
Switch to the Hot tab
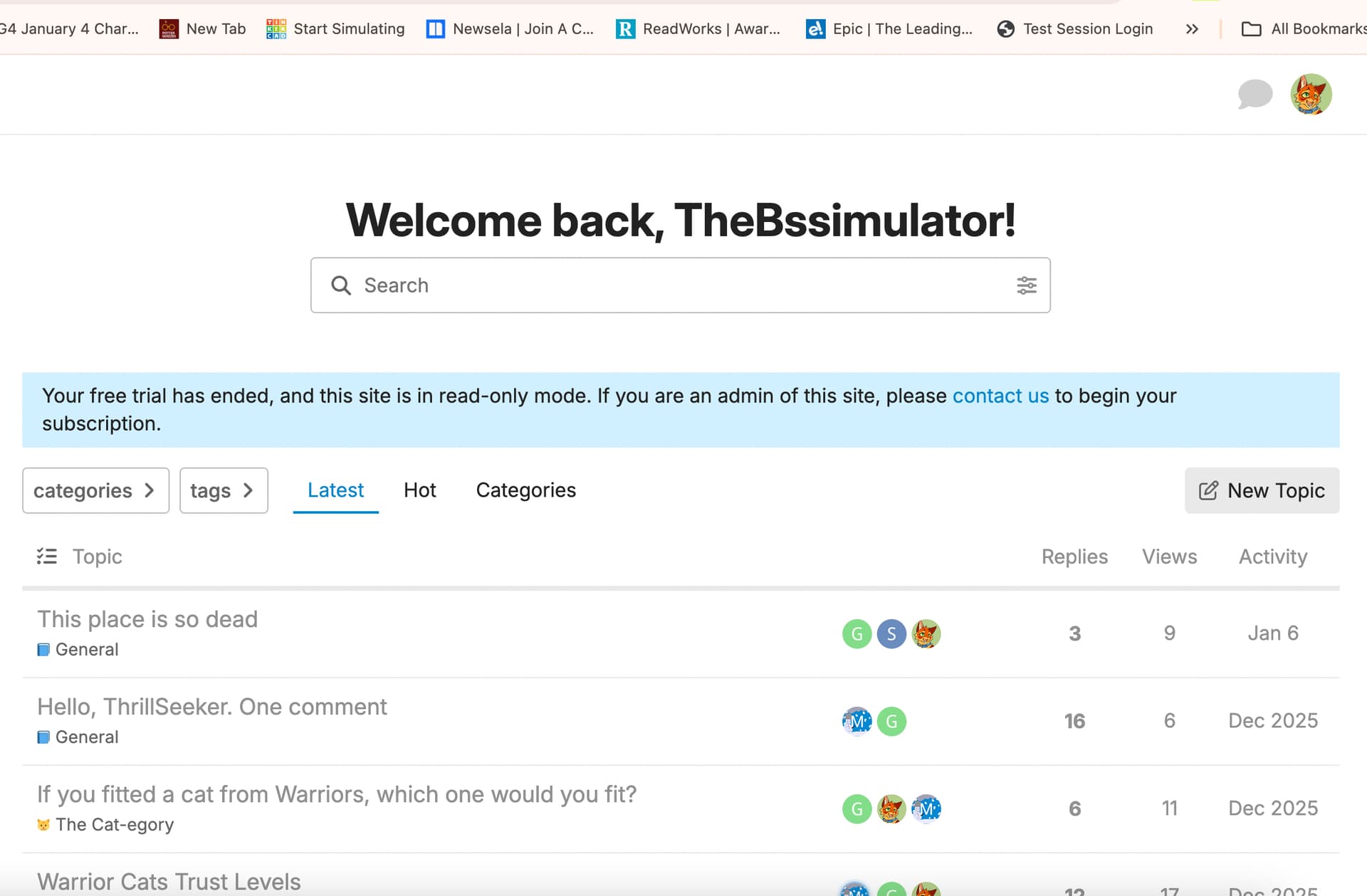point(419,490)
